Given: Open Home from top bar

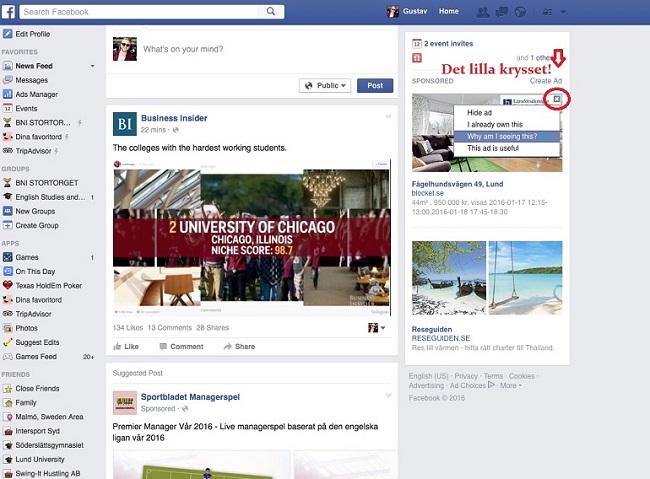Looking at the screenshot, I should tap(449, 12).
